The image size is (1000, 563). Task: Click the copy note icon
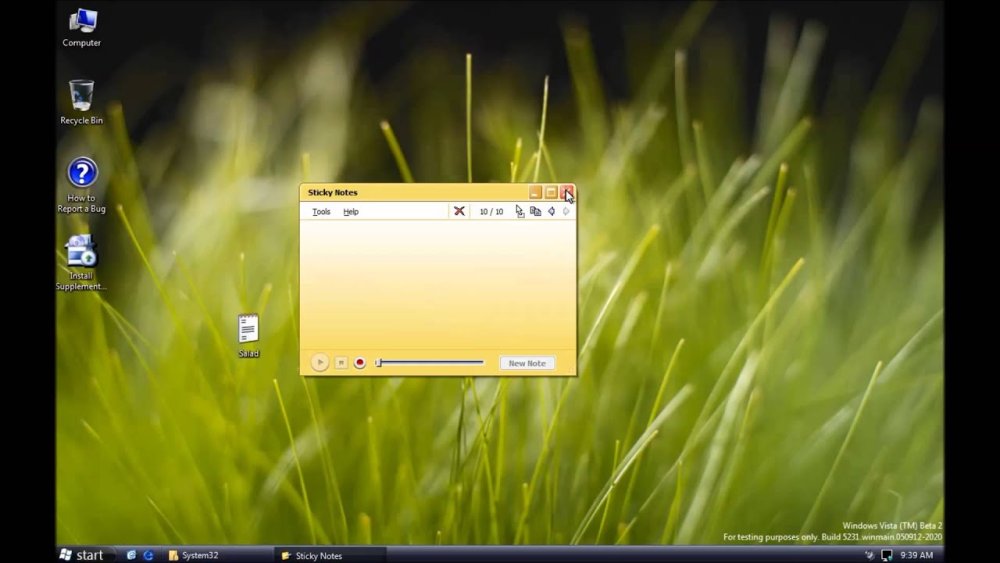[535, 211]
